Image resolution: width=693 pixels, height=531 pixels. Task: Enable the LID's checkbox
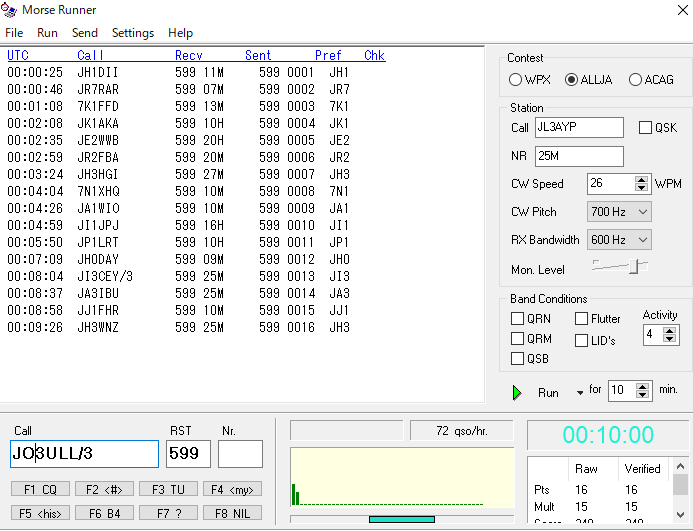581,340
